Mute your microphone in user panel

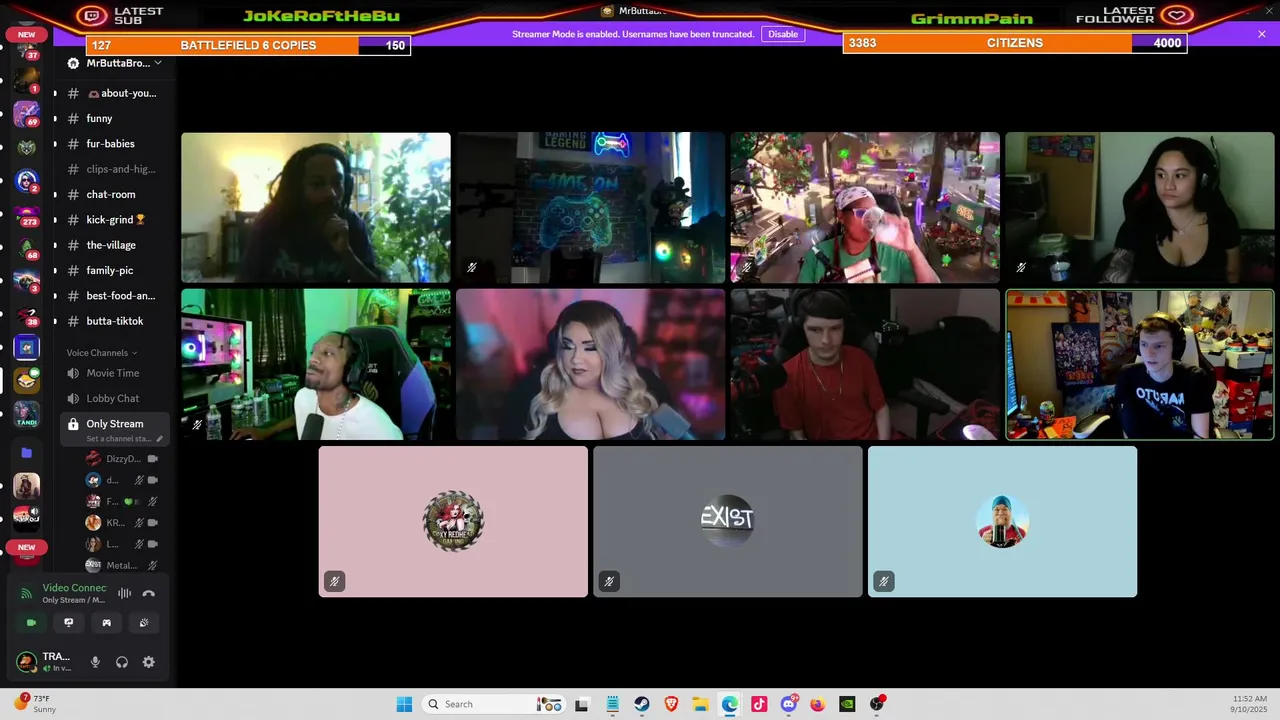coord(95,662)
